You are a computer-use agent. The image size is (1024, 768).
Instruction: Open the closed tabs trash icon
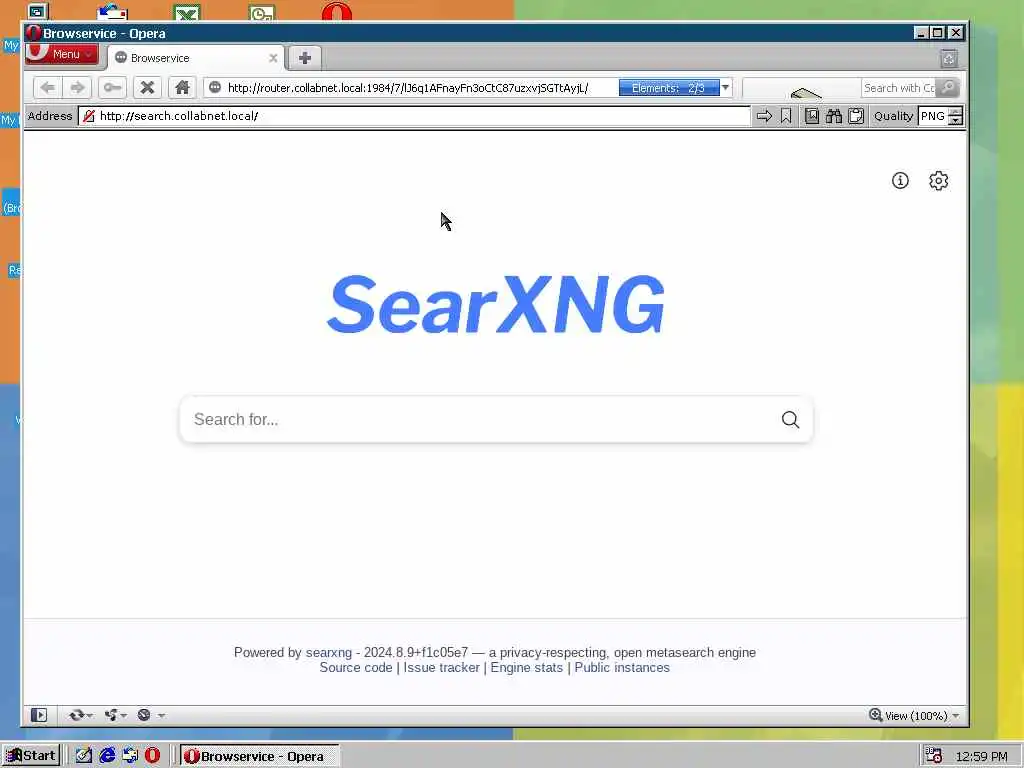[x=949, y=59]
